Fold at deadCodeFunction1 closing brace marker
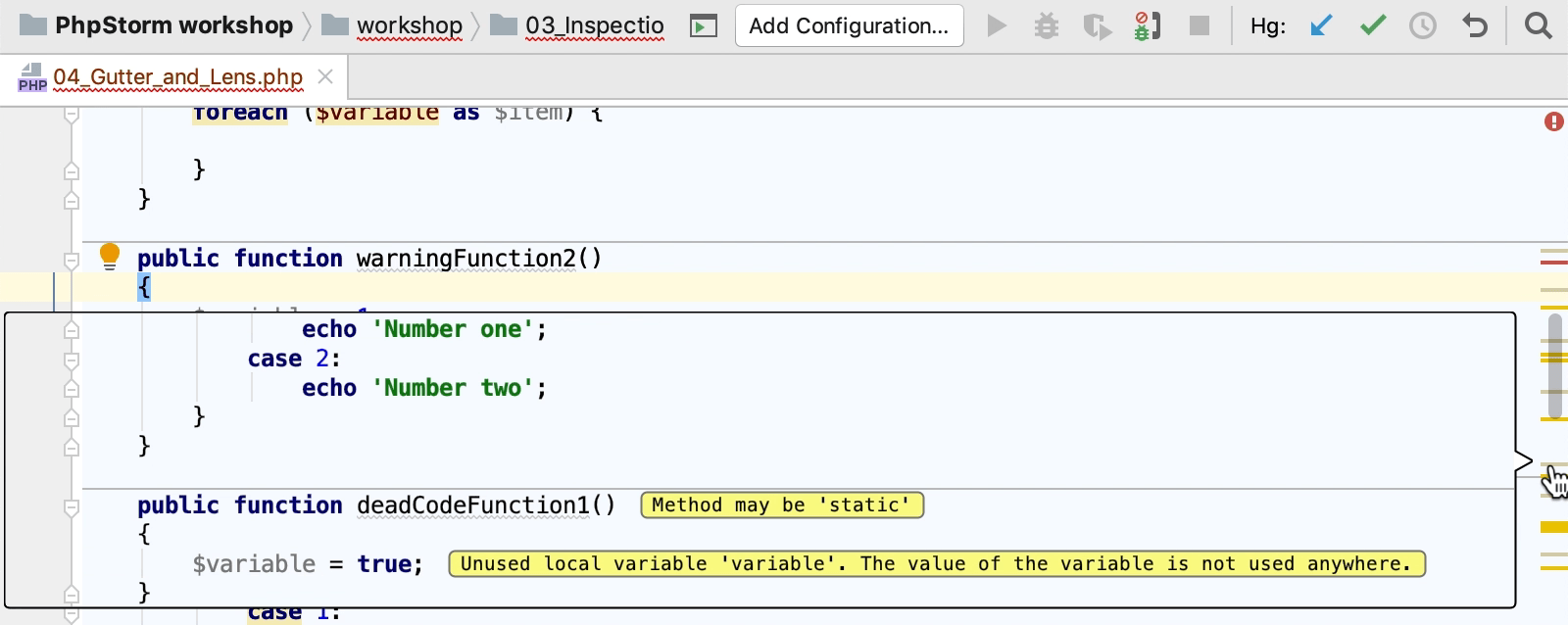 [x=72, y=594]
